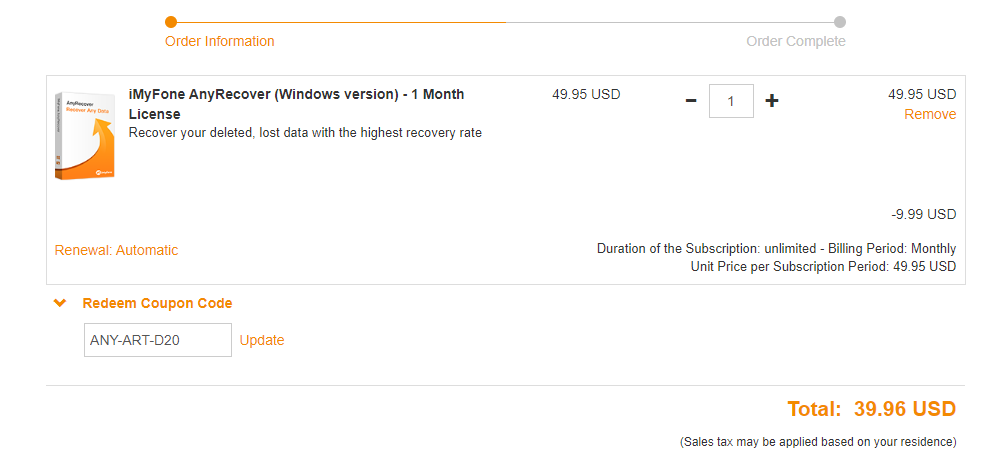This screenshot has width=993, height=458.
Task: Click the Order Information step dot
Action: tap(171, 22)
